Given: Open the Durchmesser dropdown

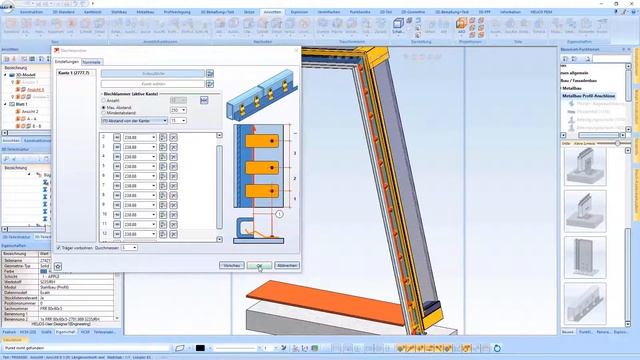Looking at the screenshot, I should (x=134, y=248).
